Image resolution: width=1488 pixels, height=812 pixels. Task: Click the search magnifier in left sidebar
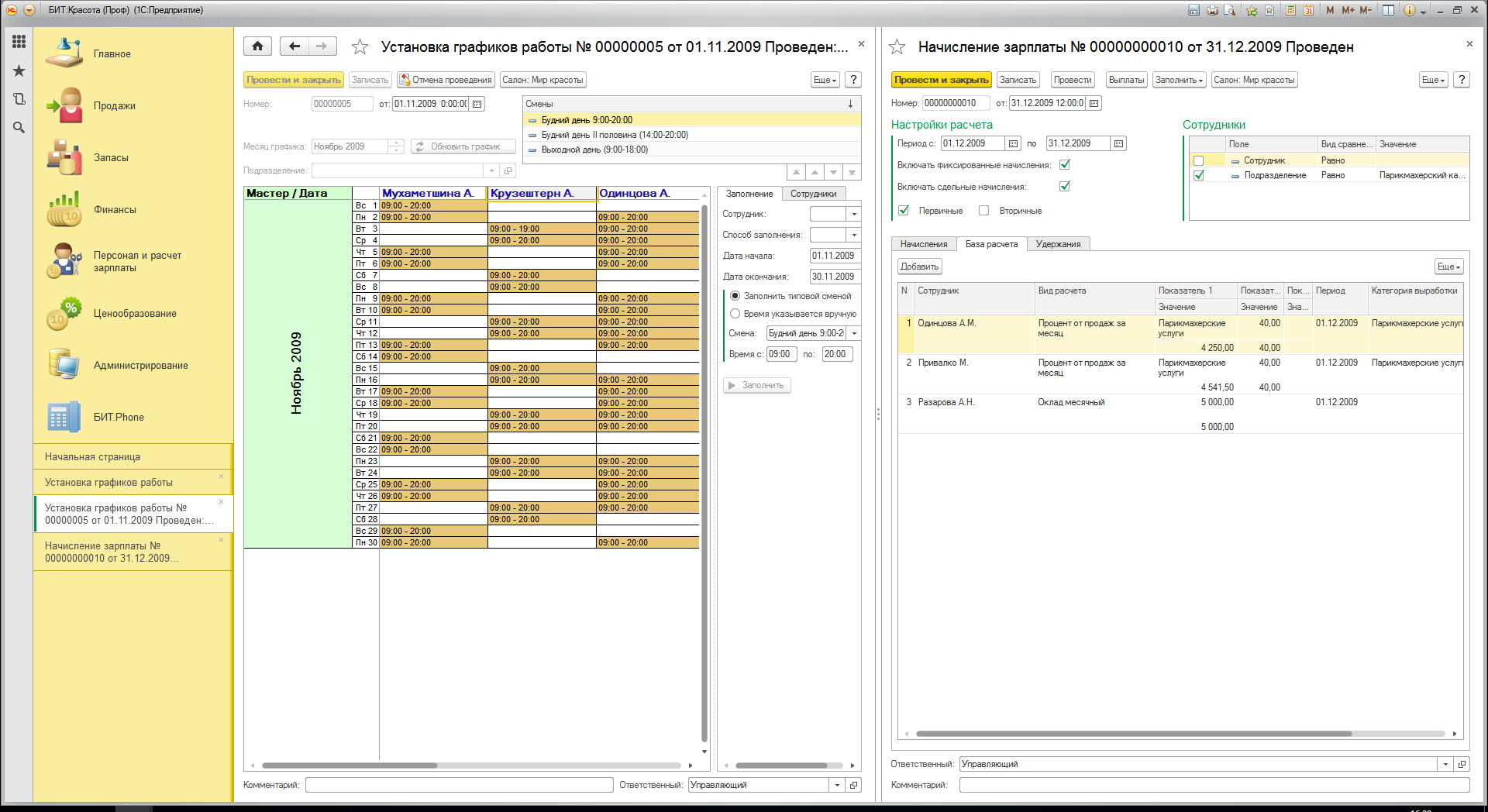[x=19, y=128]
